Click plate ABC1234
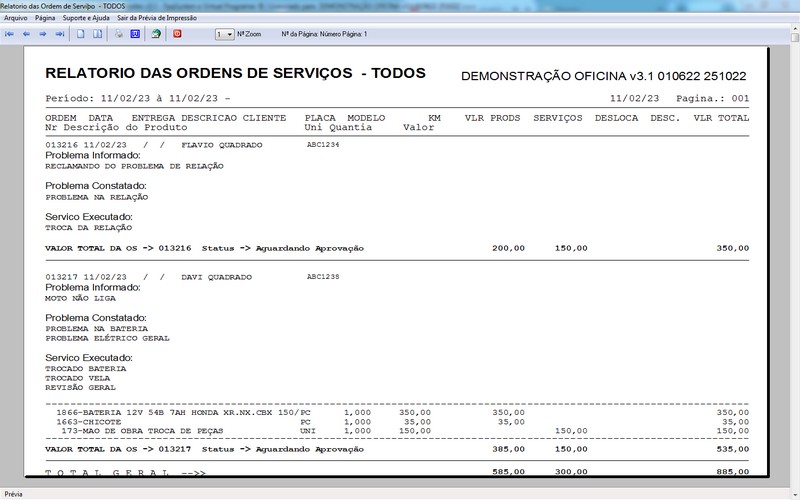The height and width of the screenshot is (500, 800). [x=323, y=145]
